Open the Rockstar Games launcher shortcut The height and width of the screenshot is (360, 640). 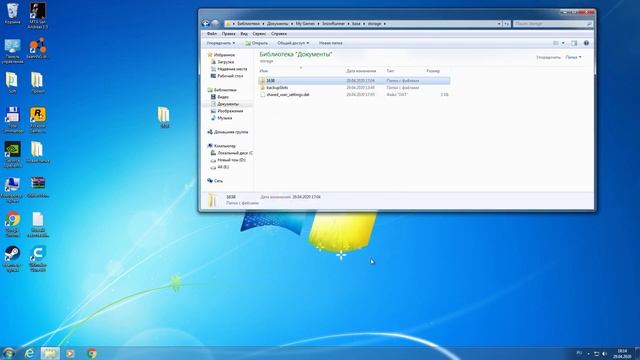click(38, 120)
